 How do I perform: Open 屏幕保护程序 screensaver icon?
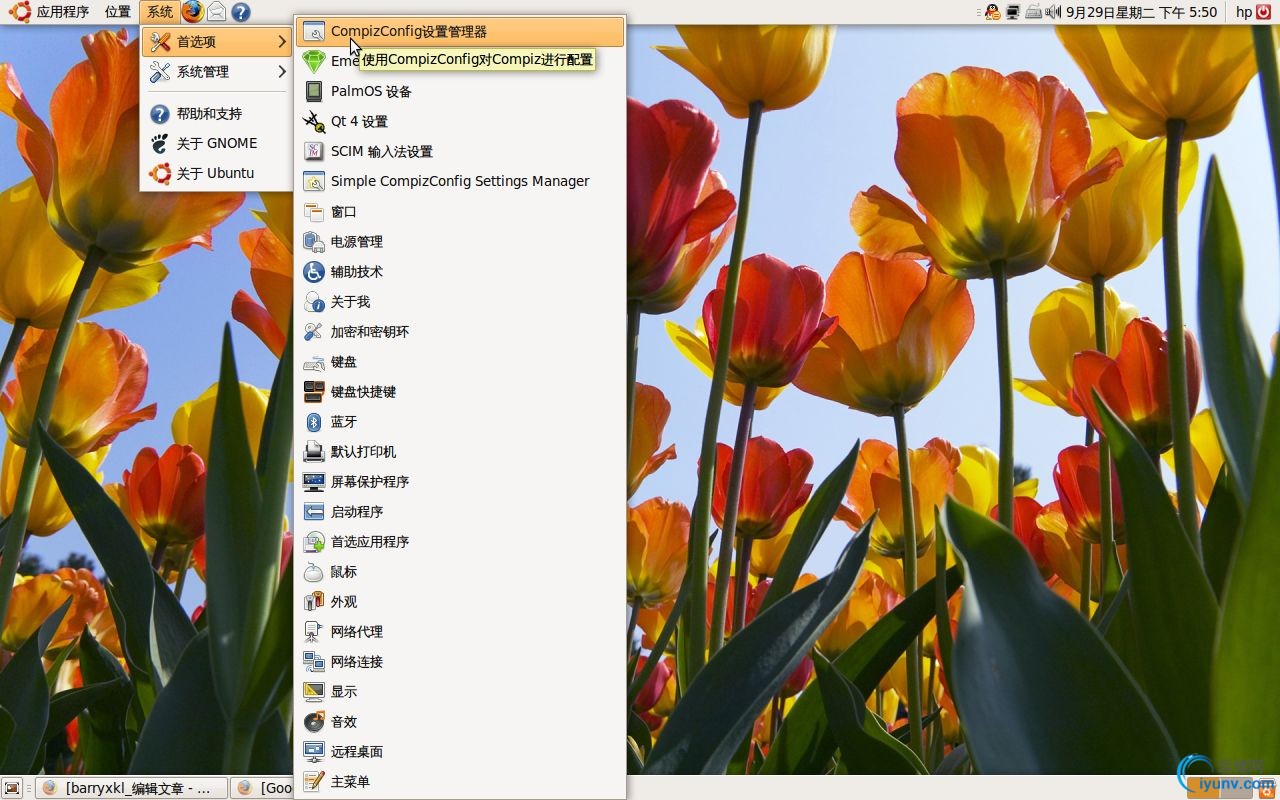314,482
